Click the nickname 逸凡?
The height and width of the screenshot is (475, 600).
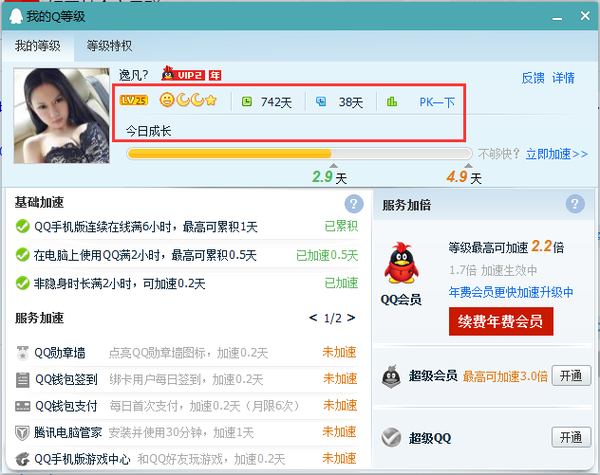click(134, 75)
